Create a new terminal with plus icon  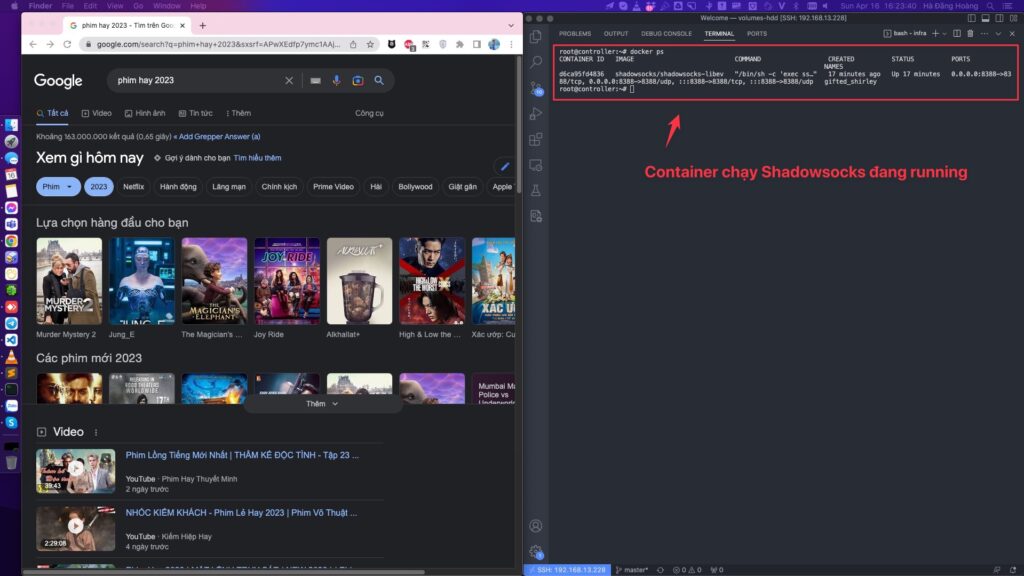(935, 33)
